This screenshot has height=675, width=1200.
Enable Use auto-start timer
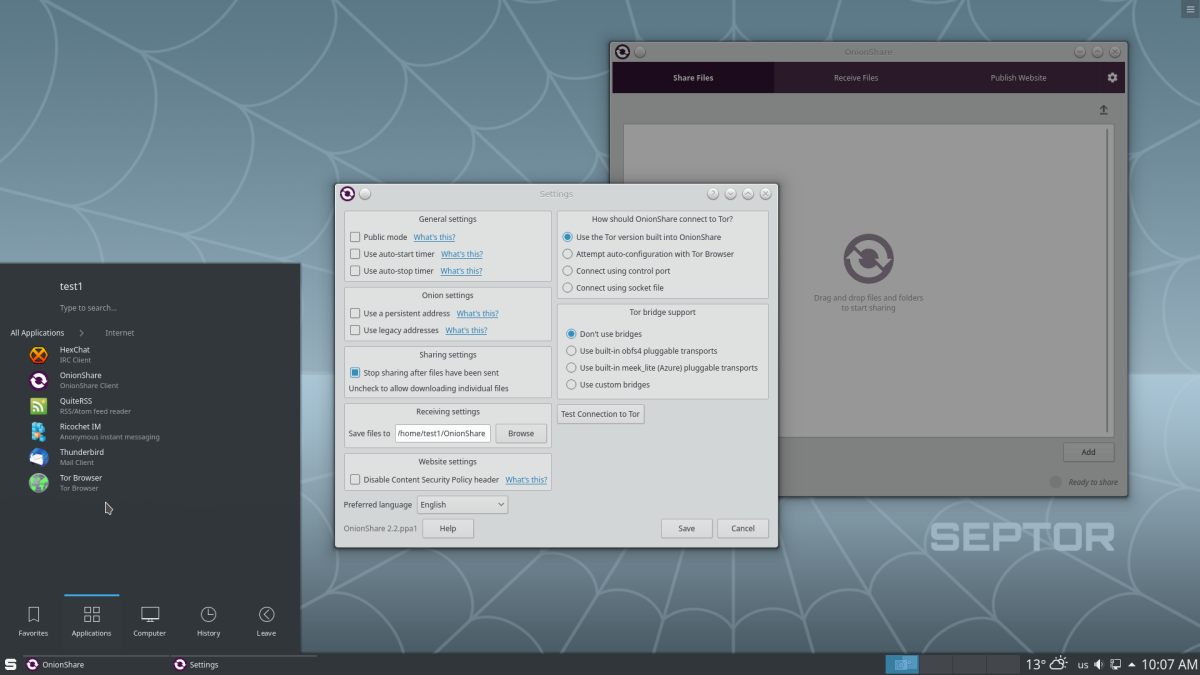coord(355,254)
